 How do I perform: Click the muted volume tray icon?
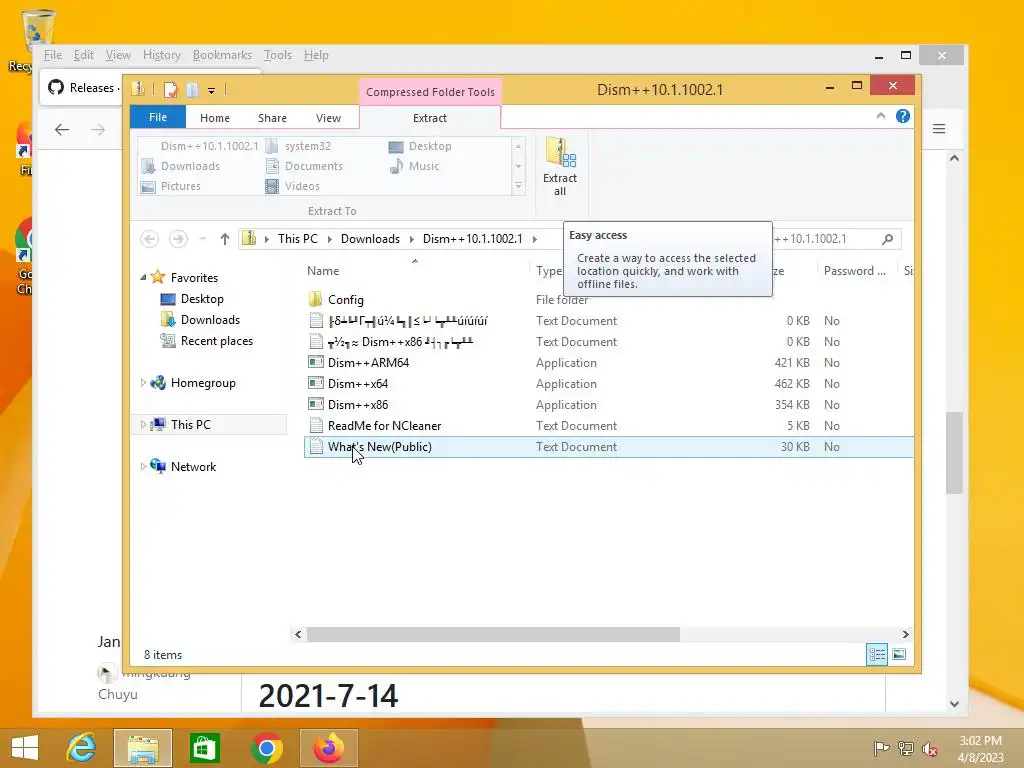(929, 748)
